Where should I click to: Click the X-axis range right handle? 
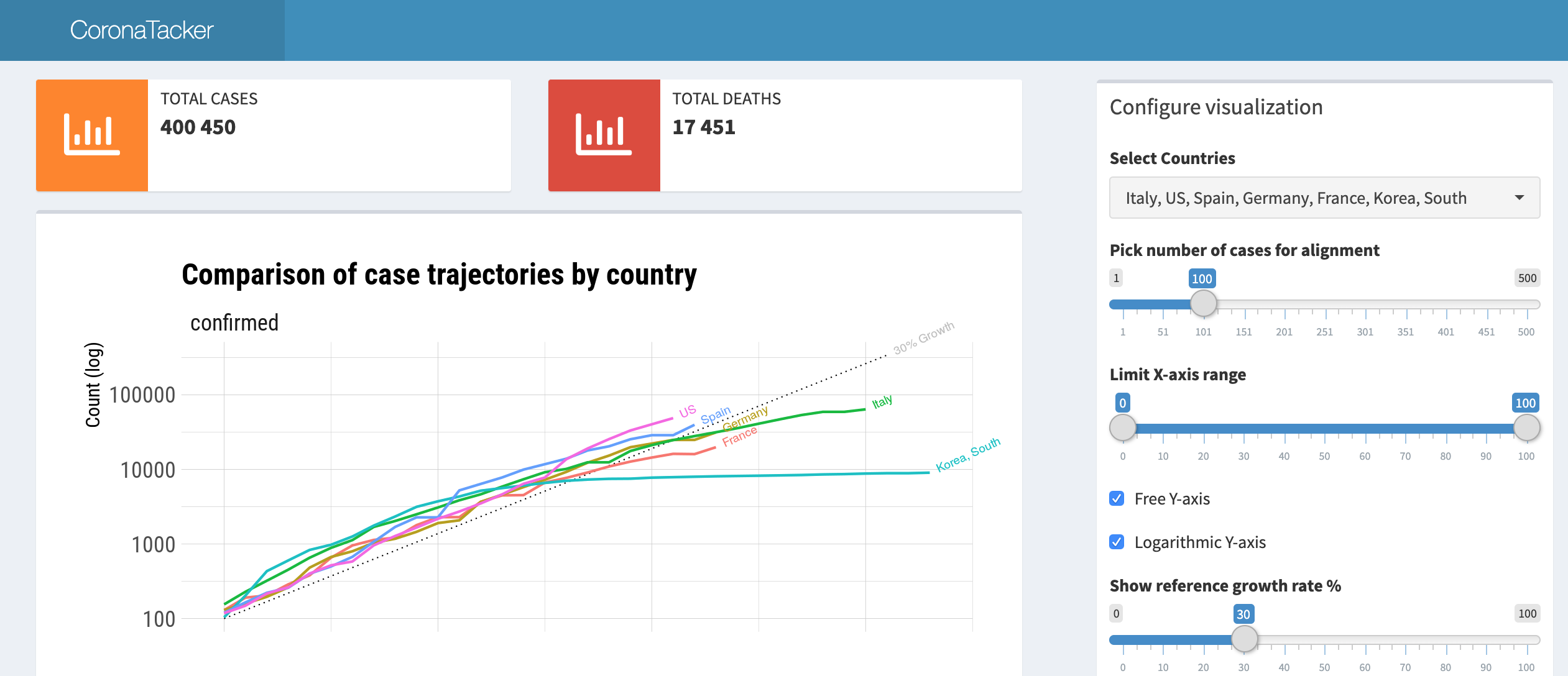click(1526, 428)
